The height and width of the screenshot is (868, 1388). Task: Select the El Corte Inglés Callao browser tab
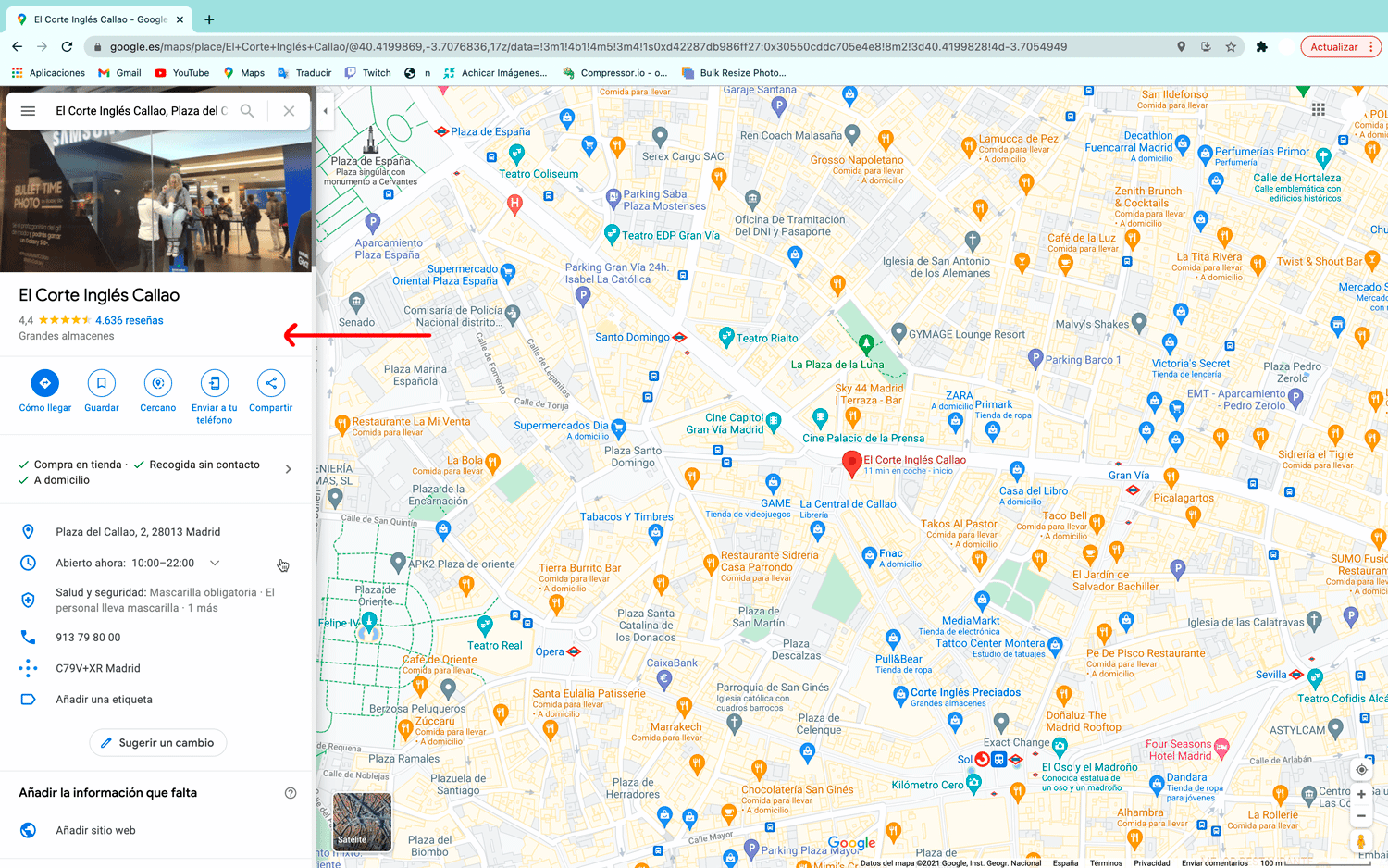(99, 19)
